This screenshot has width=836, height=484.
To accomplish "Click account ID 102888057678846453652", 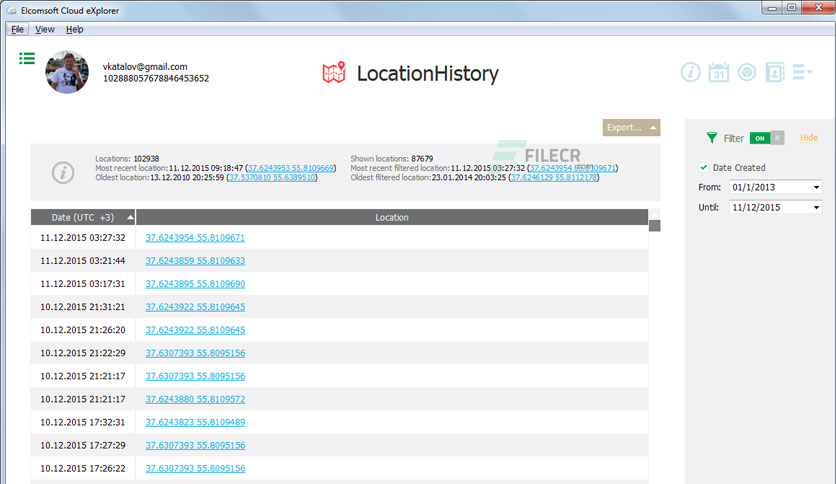I will pos(156,78).
